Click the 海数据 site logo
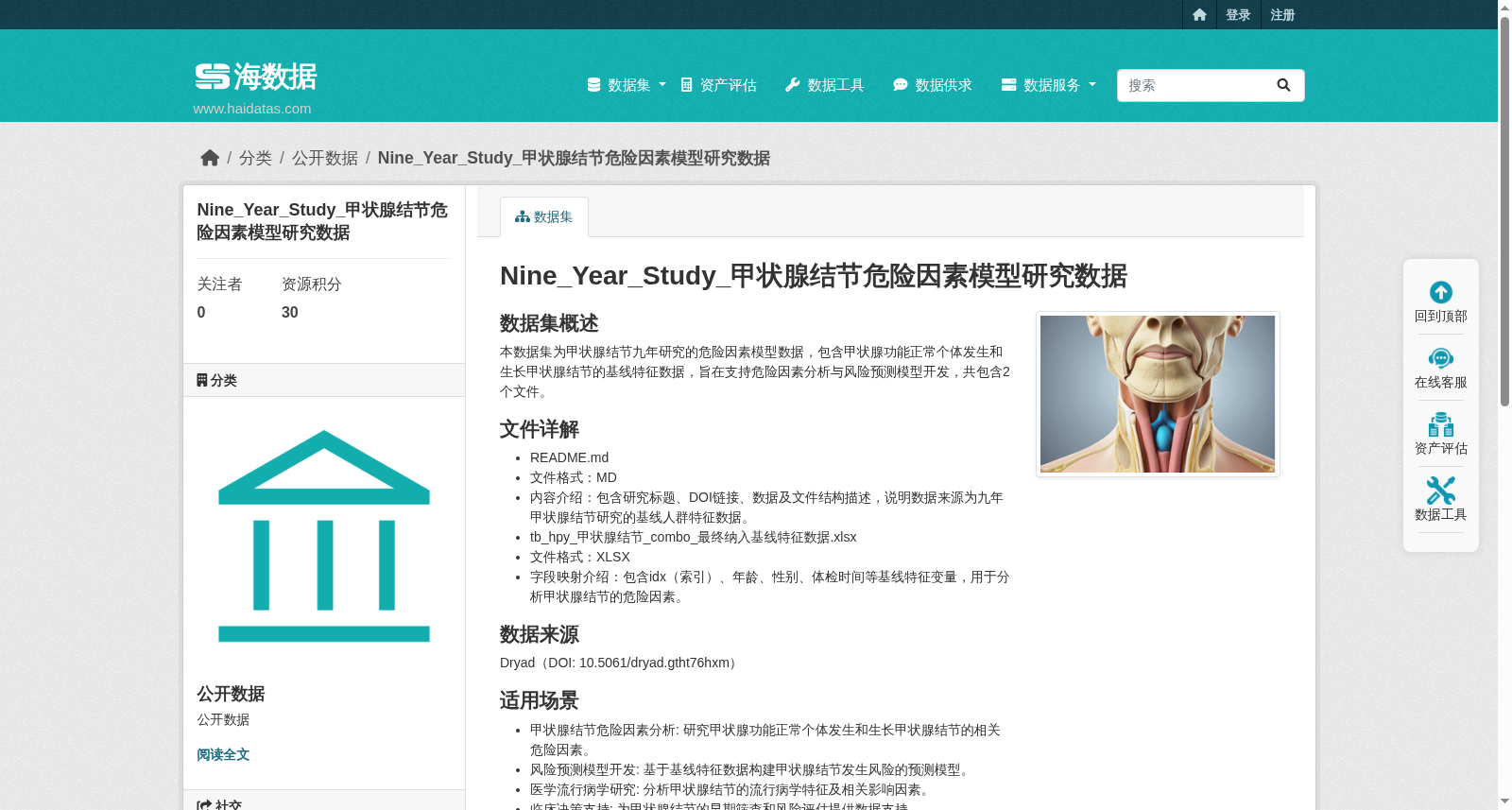Screen dimensions: 1512x810 [255, 77]
